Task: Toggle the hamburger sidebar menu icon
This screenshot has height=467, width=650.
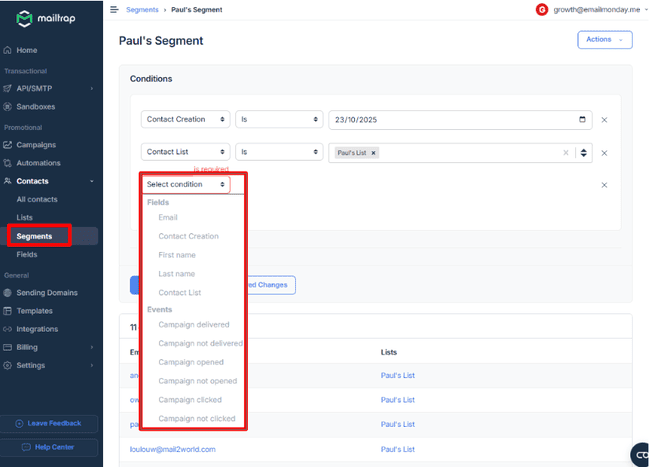Action: coord(114,10)
